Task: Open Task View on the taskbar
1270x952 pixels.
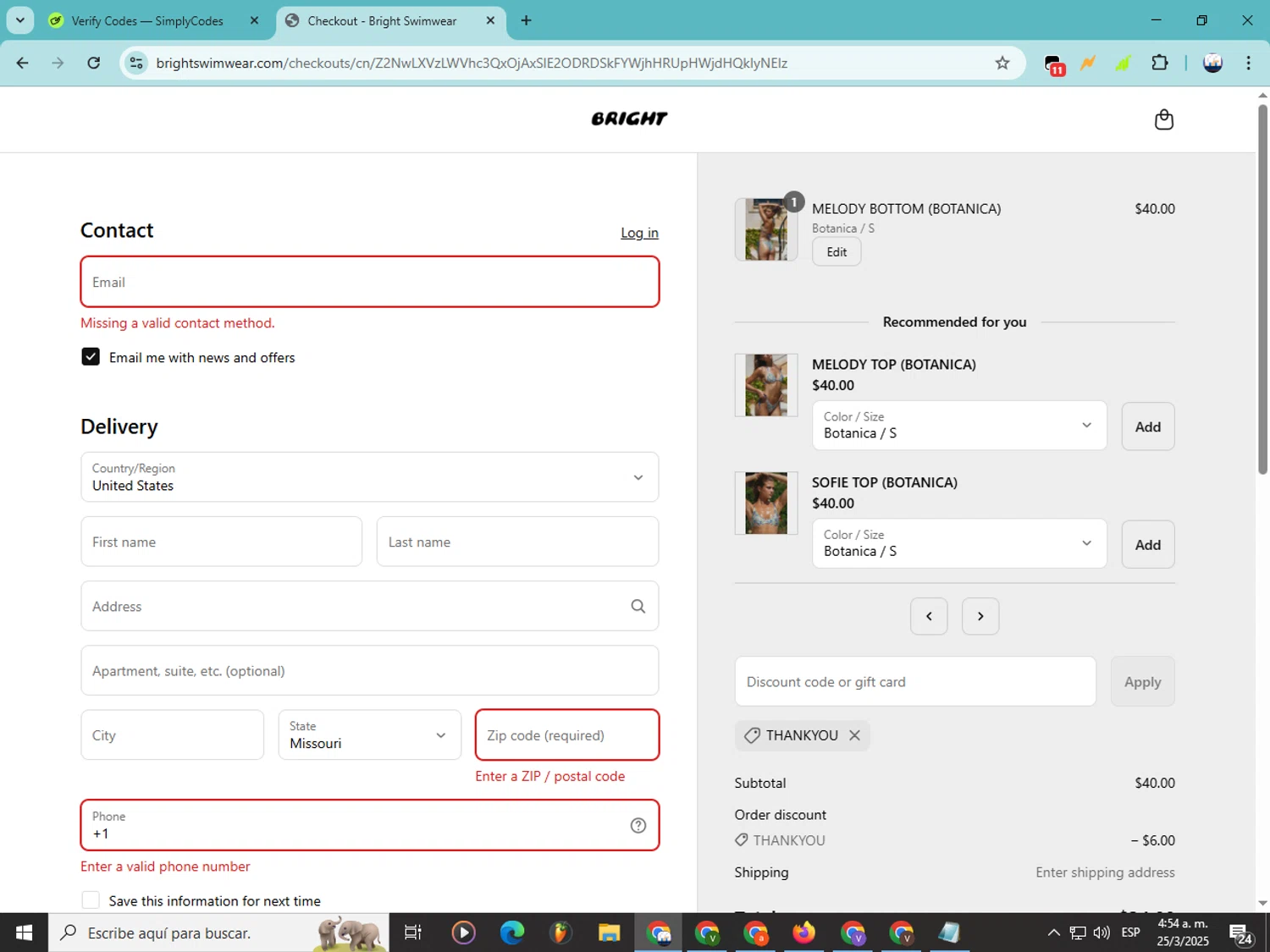Action: (413, 933)
